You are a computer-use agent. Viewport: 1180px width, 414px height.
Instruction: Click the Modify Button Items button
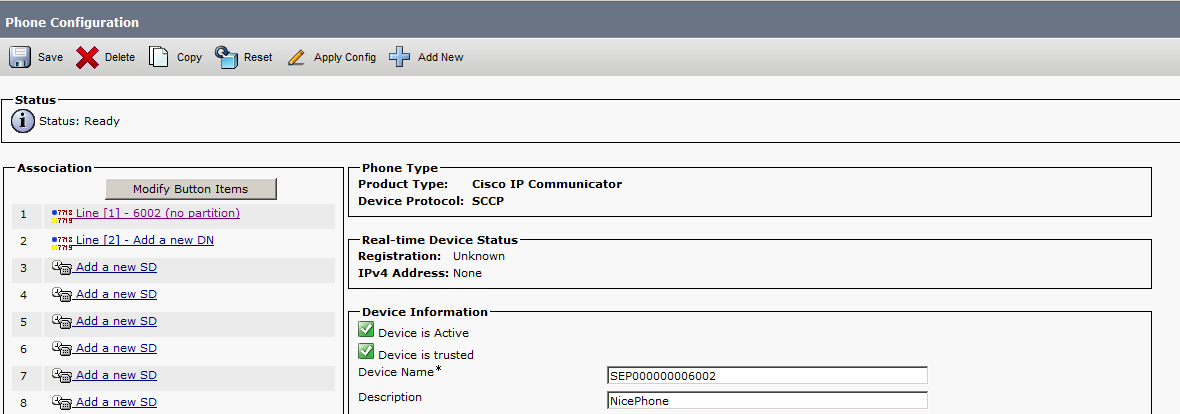coord(190,189)
